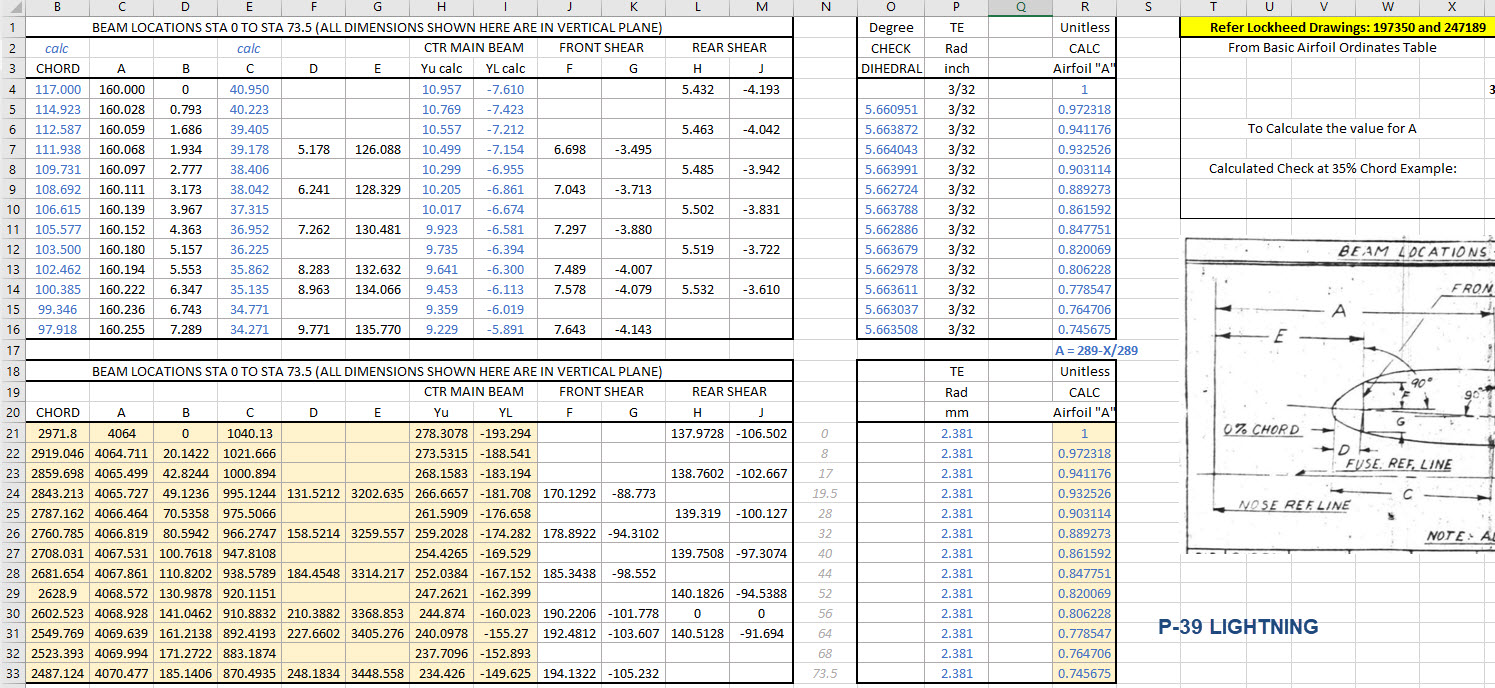The height and width of the screenshot is (688, 1495).
Task: Click the To Calculate the value for A text
Action: tap(1331, 129)
